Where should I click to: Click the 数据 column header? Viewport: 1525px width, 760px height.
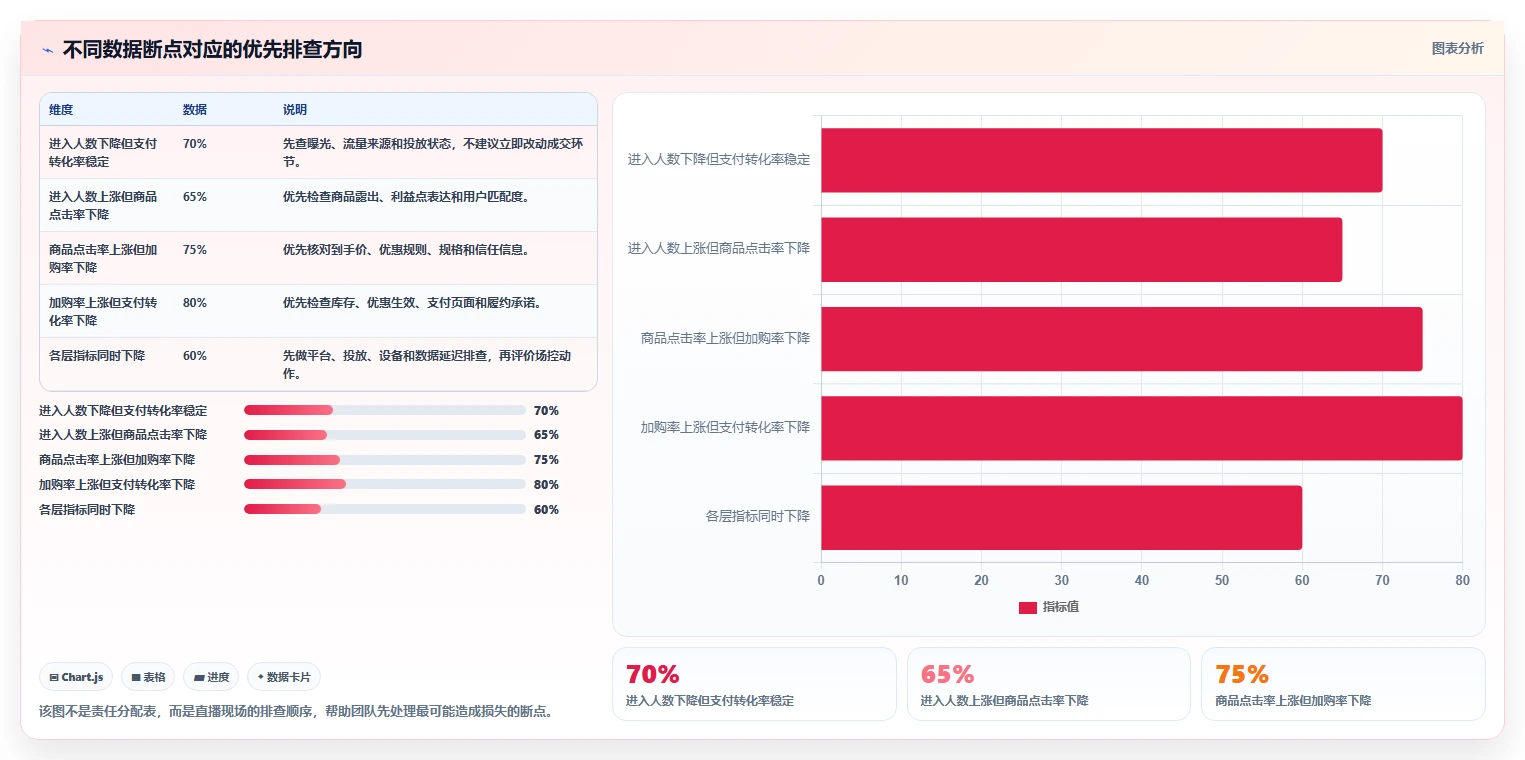pyautogui.click(x=195, y=110)
